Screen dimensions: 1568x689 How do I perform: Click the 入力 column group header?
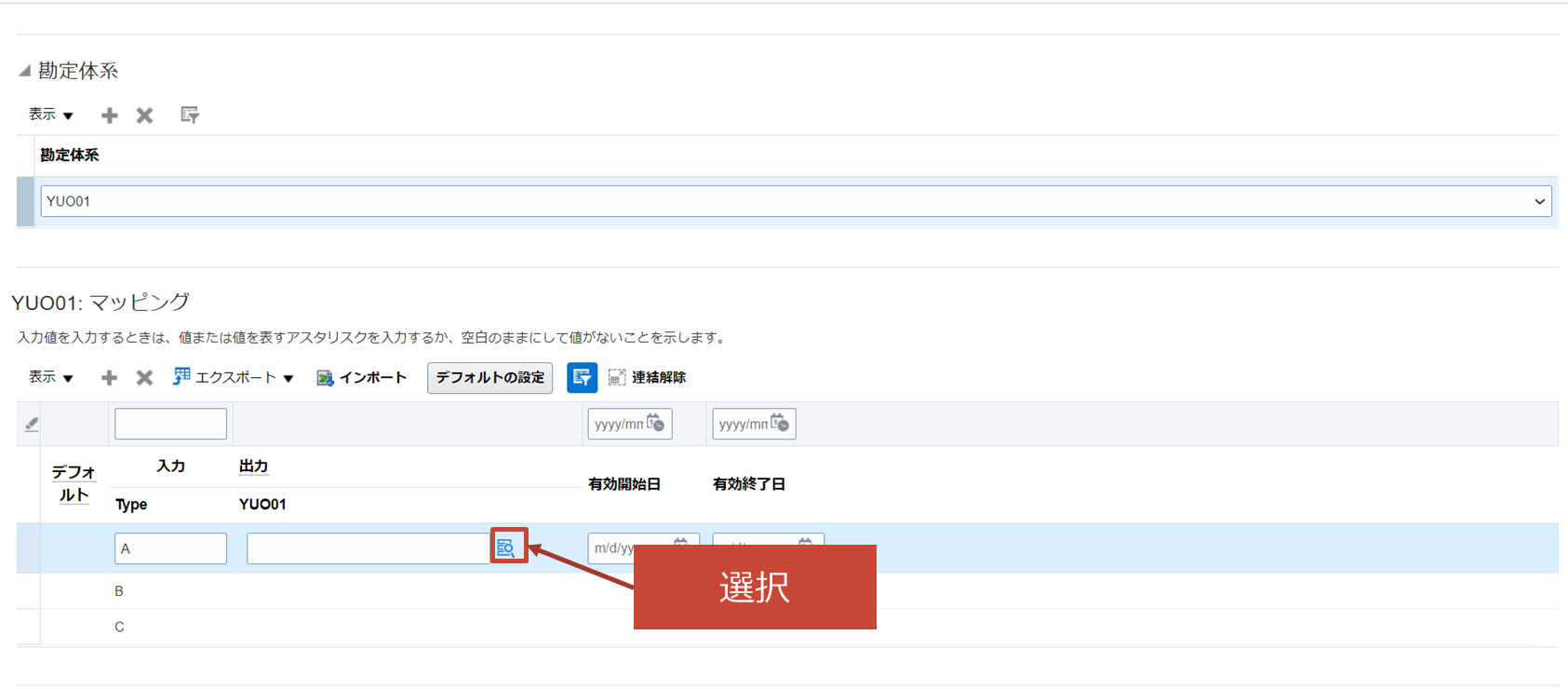[x=170, y=466]
